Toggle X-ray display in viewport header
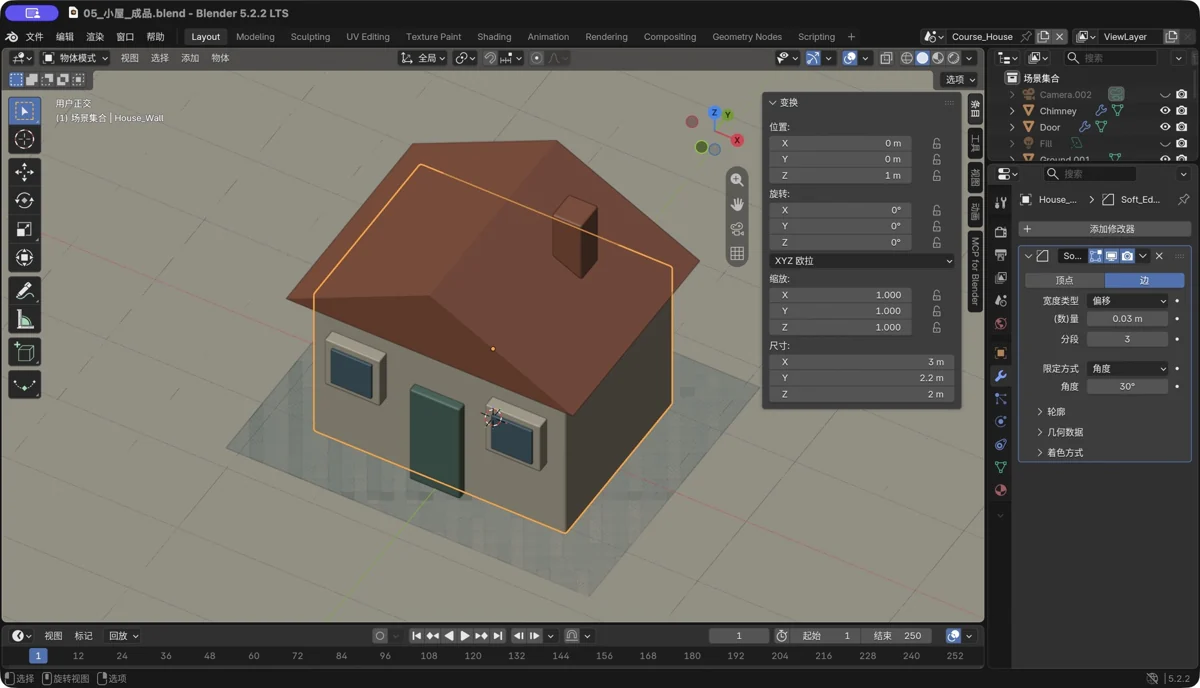This screenshot has width=1200, height=688. coord(886,58)
